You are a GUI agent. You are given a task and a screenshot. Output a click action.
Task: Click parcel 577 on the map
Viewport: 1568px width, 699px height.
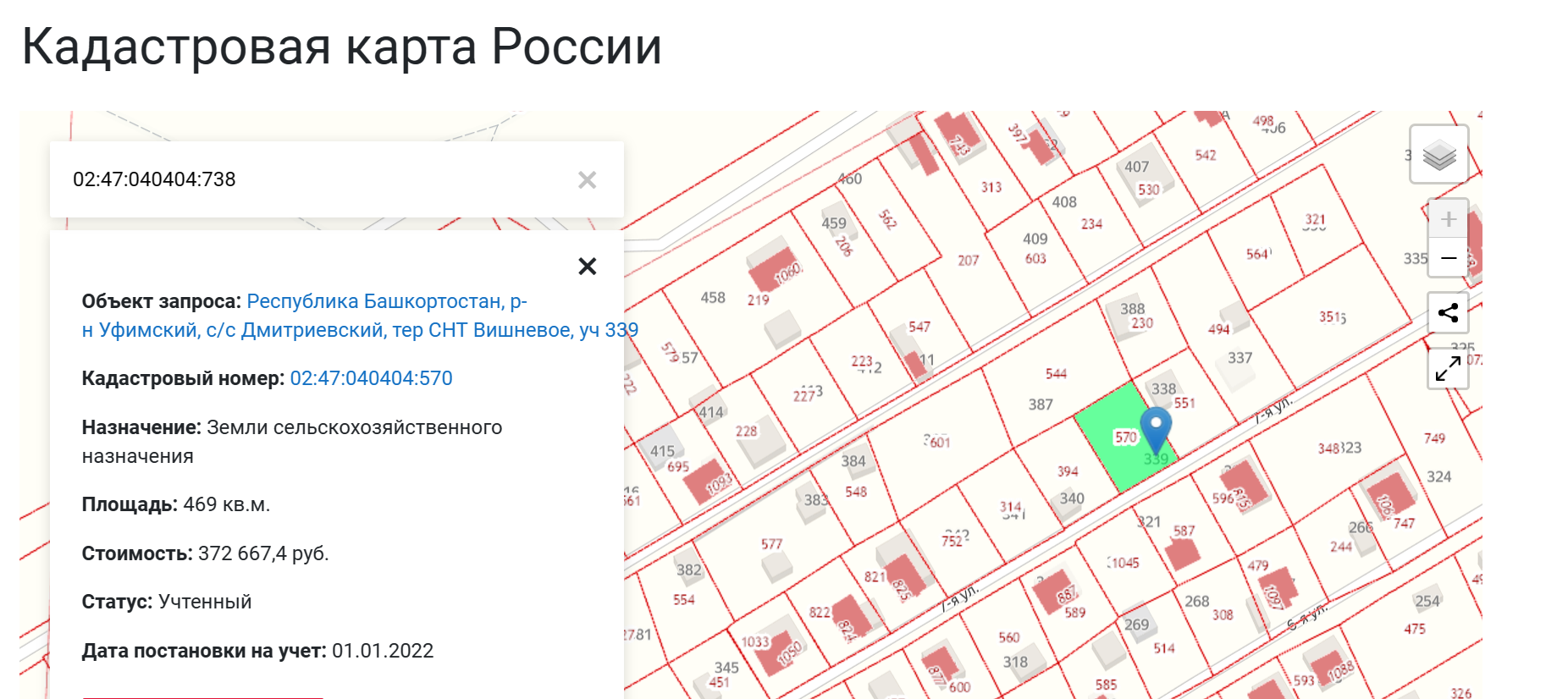[771, 544]
